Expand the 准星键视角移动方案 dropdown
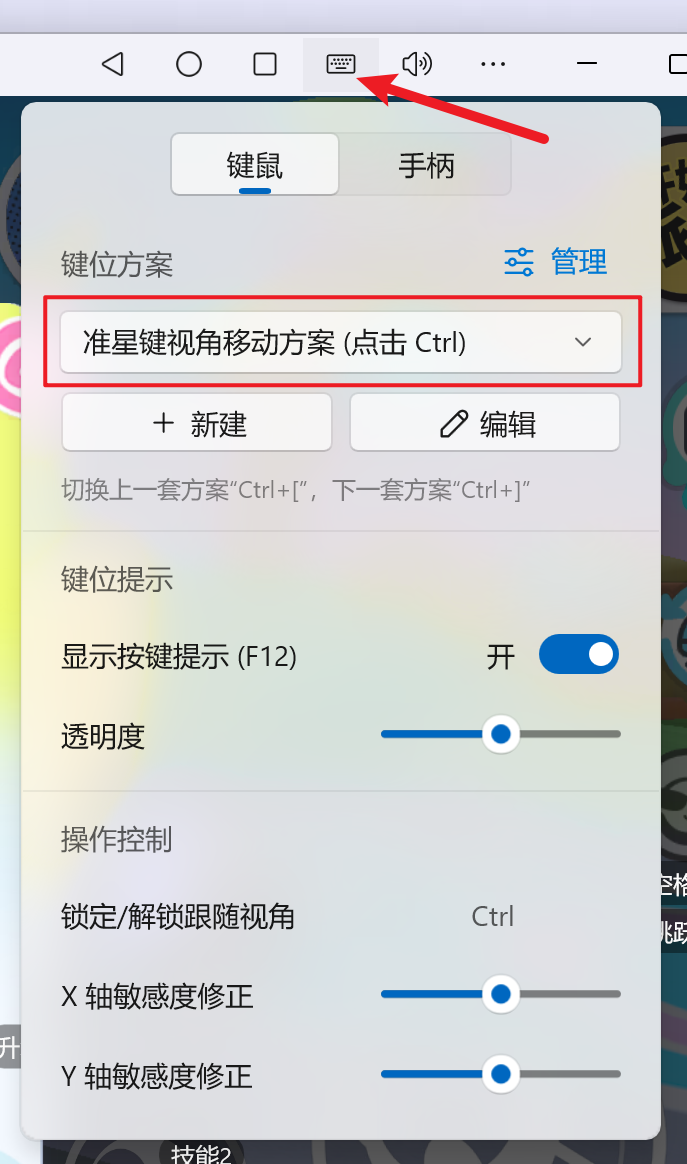This screenshot has width=687, height=1164. (x=341, y=342)
